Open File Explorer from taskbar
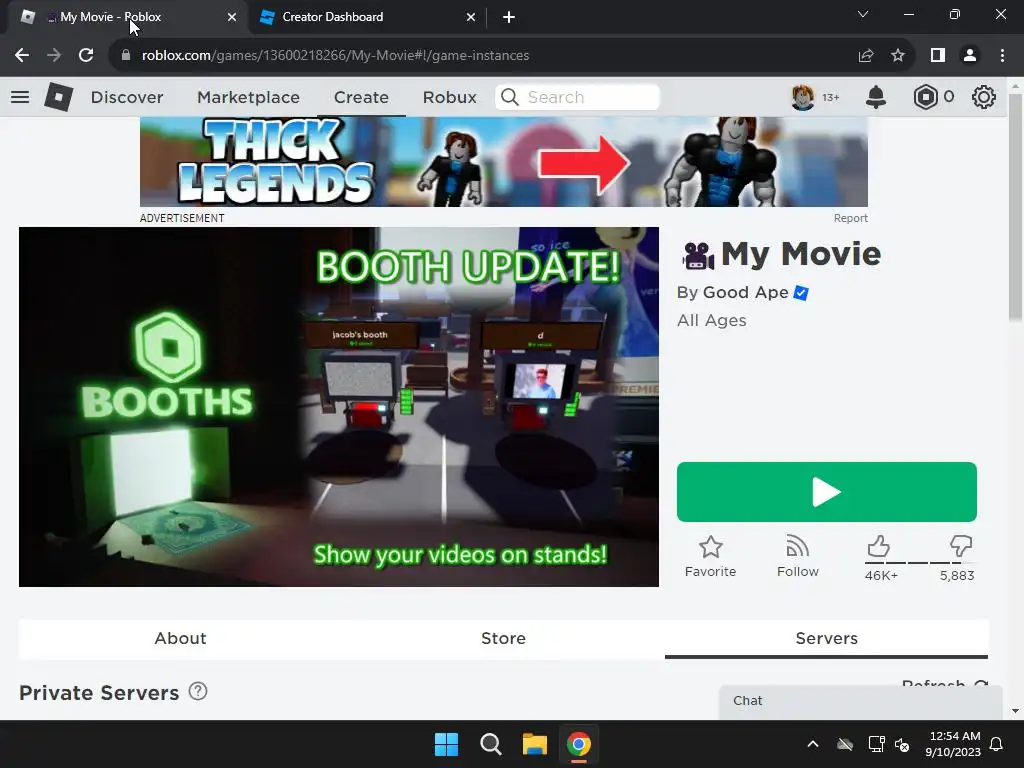The image size is (1024, 768). pos(534,744)
